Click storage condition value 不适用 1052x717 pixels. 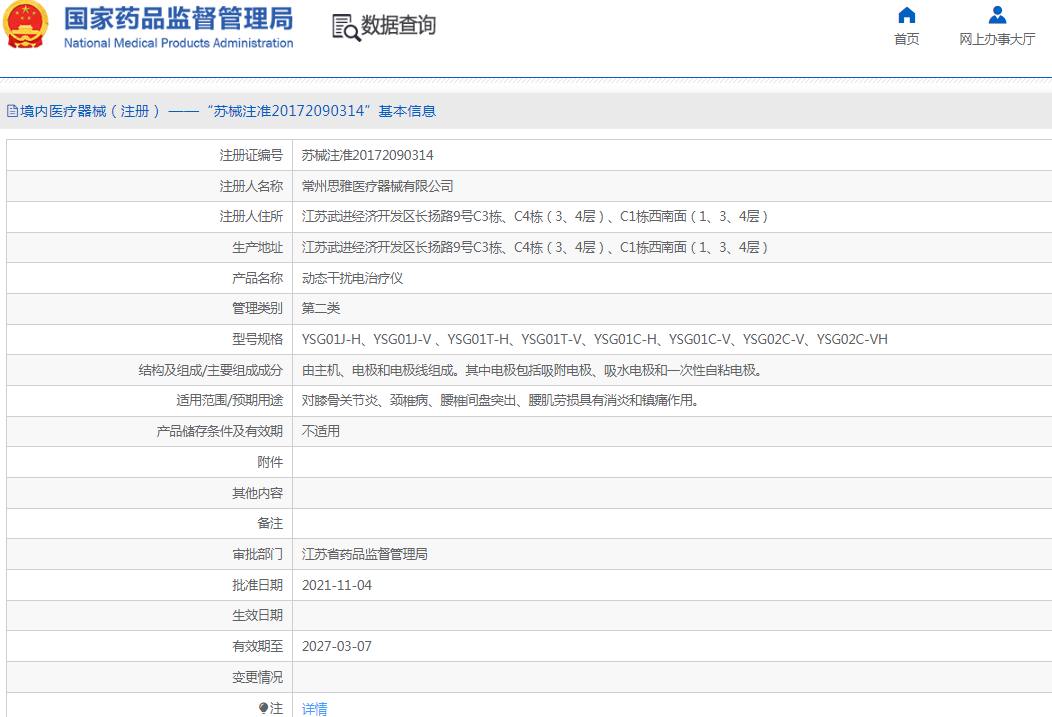(321, 431)
